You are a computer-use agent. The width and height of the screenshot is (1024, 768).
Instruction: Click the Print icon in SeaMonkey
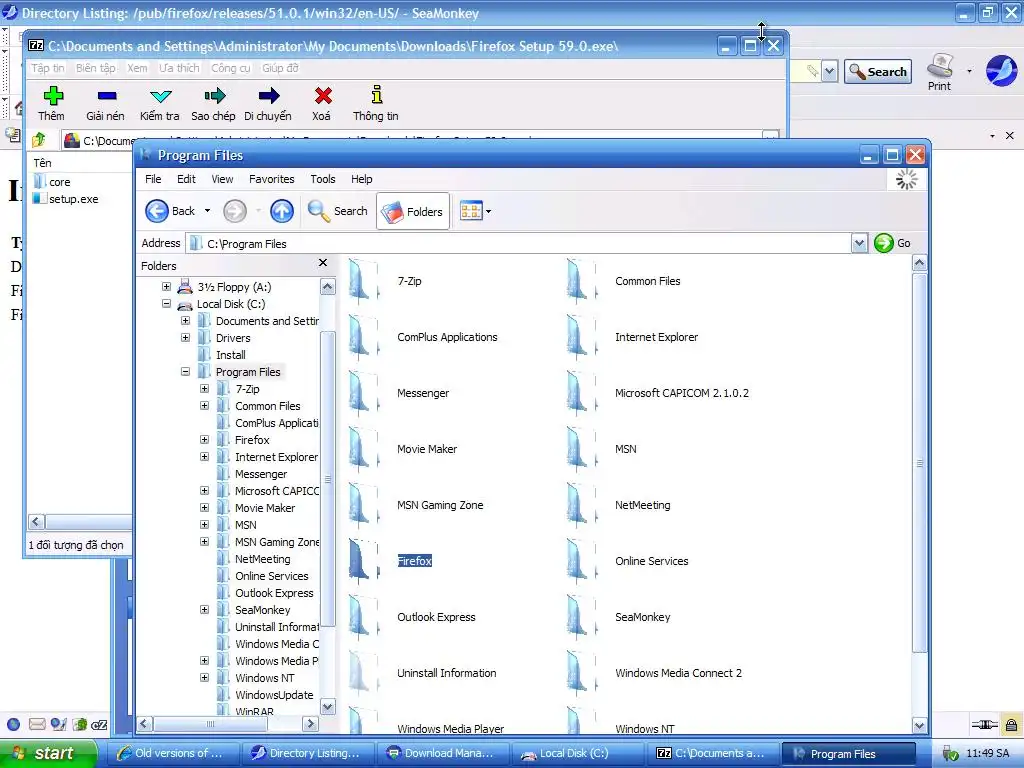(939, 72)
